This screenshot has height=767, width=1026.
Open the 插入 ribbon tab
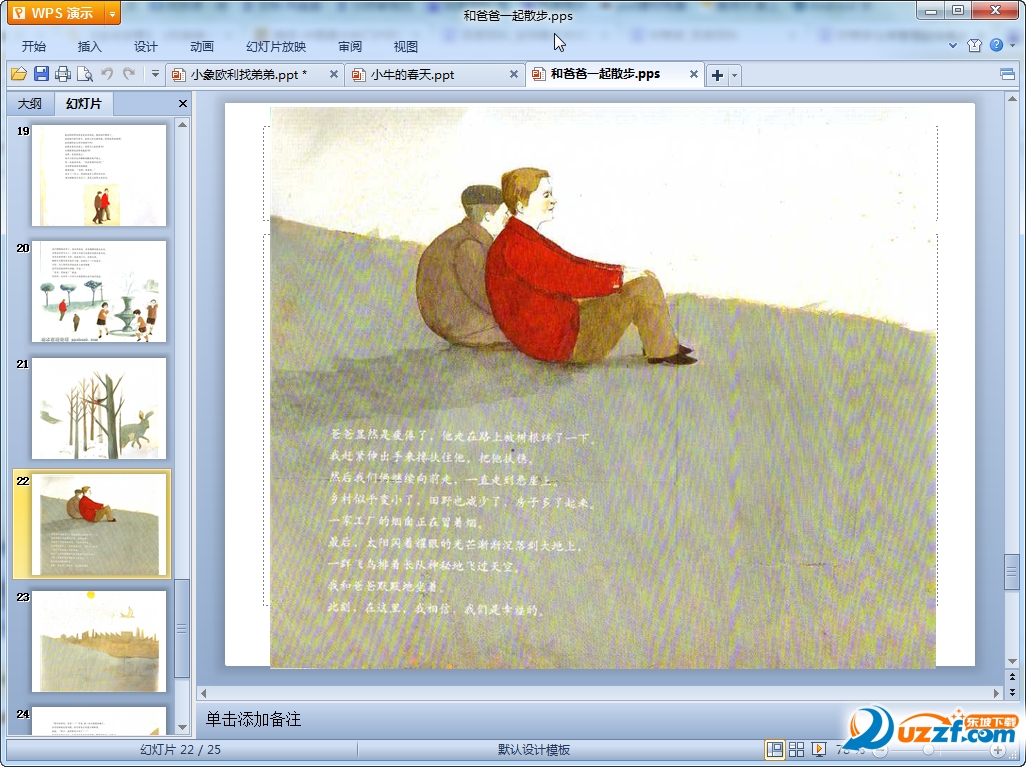(90, 46)
